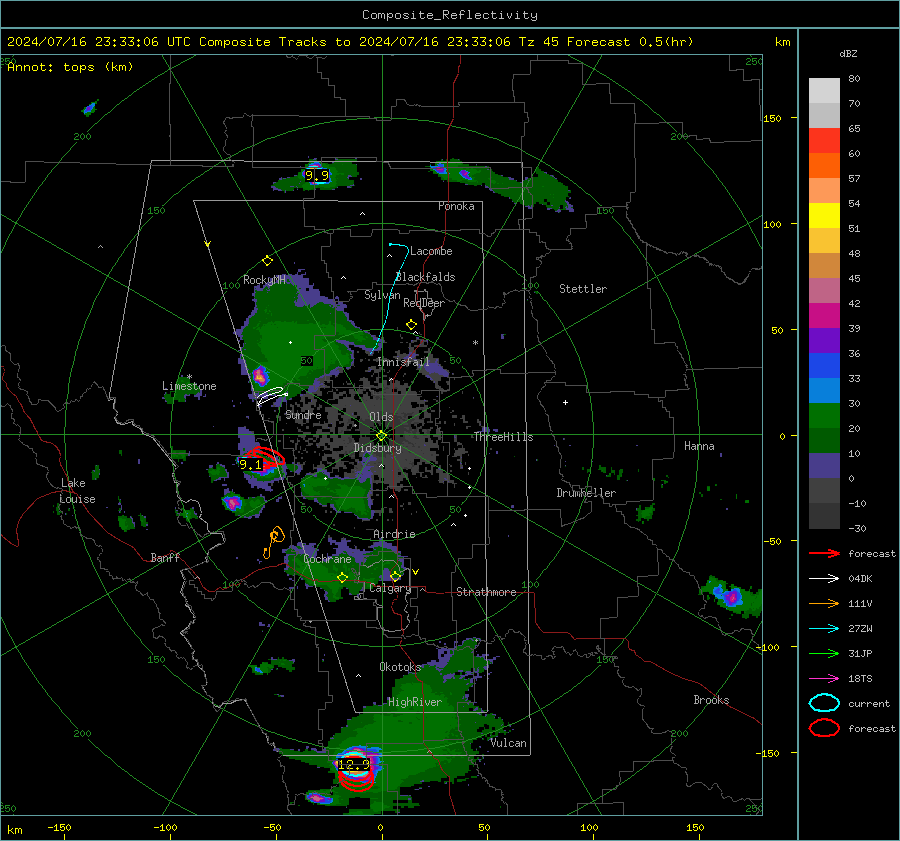Click the top light-grey 80 dBZ swatch
The image size is (900, 841).
(x=824, y=91)
